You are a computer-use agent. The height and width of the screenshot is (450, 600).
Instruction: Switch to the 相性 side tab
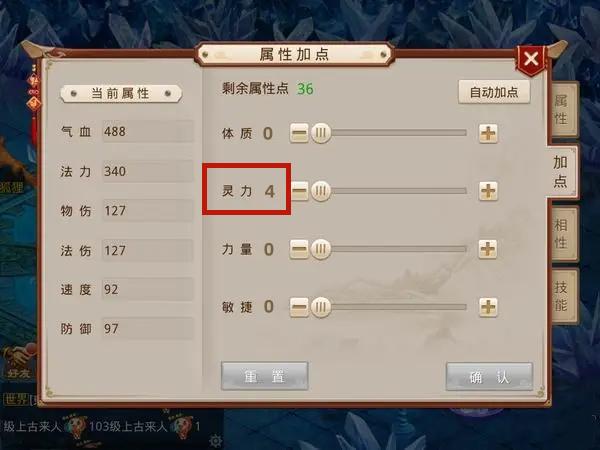(x=561, y=233)
